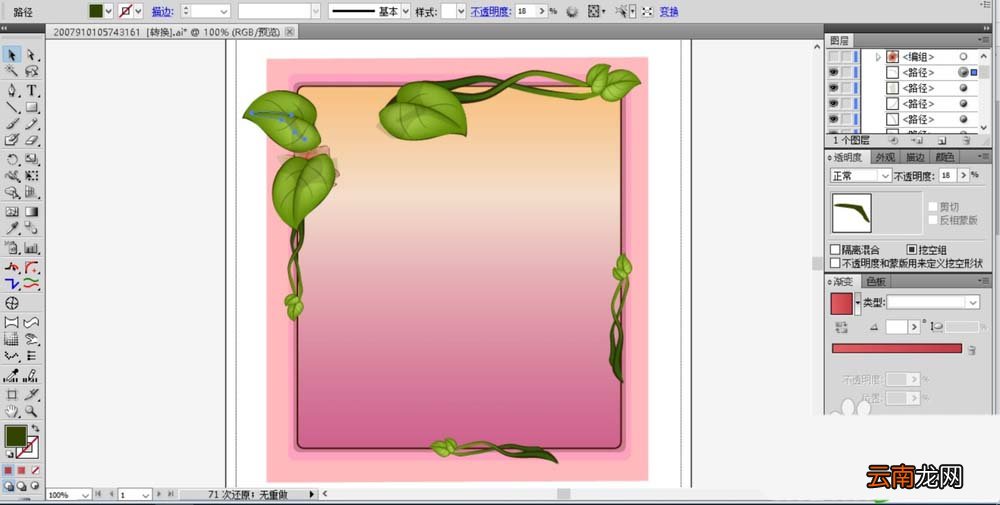Select the Type tool in toolbox
Image resolution: width=1000 pixels, height=505 pixels.
coord(31,91)
